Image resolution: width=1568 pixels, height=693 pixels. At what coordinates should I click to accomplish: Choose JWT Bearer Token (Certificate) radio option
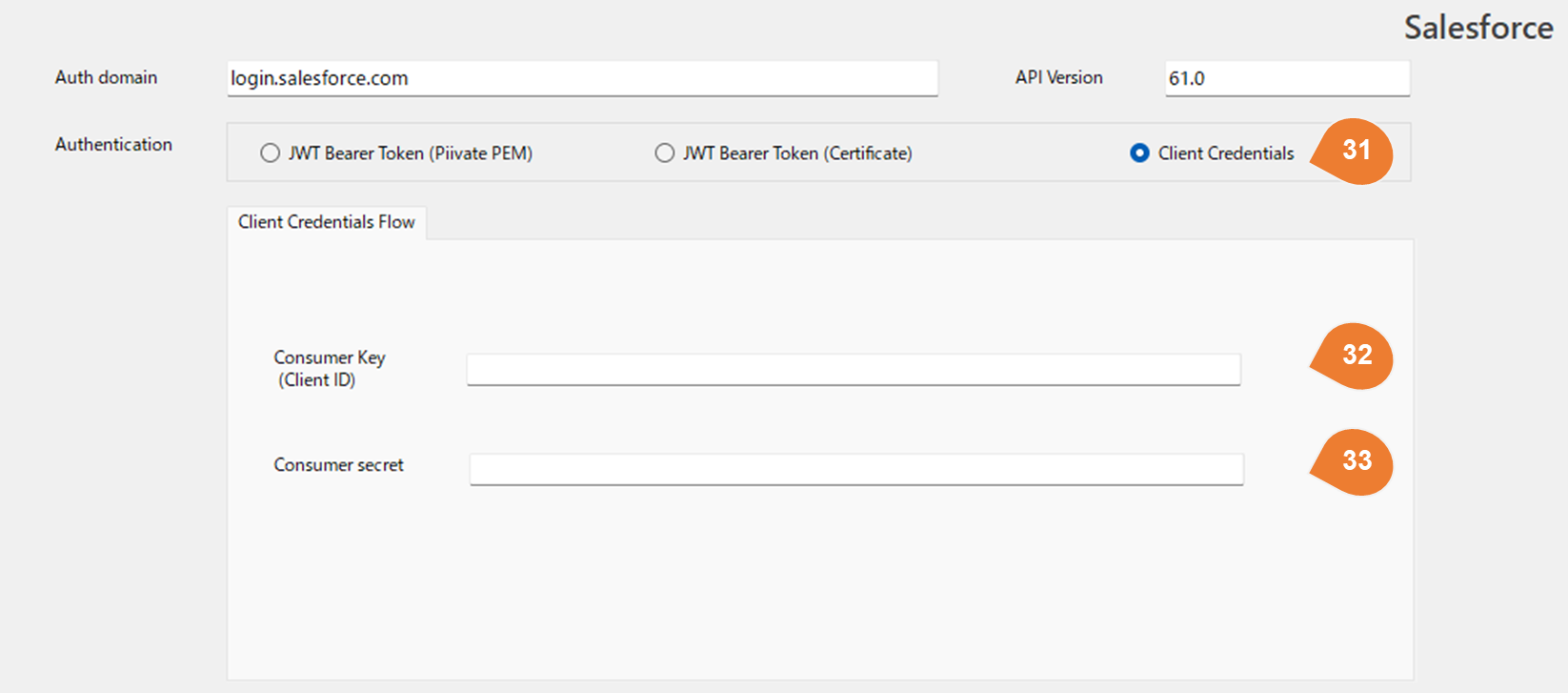click(x=665, y=153)
